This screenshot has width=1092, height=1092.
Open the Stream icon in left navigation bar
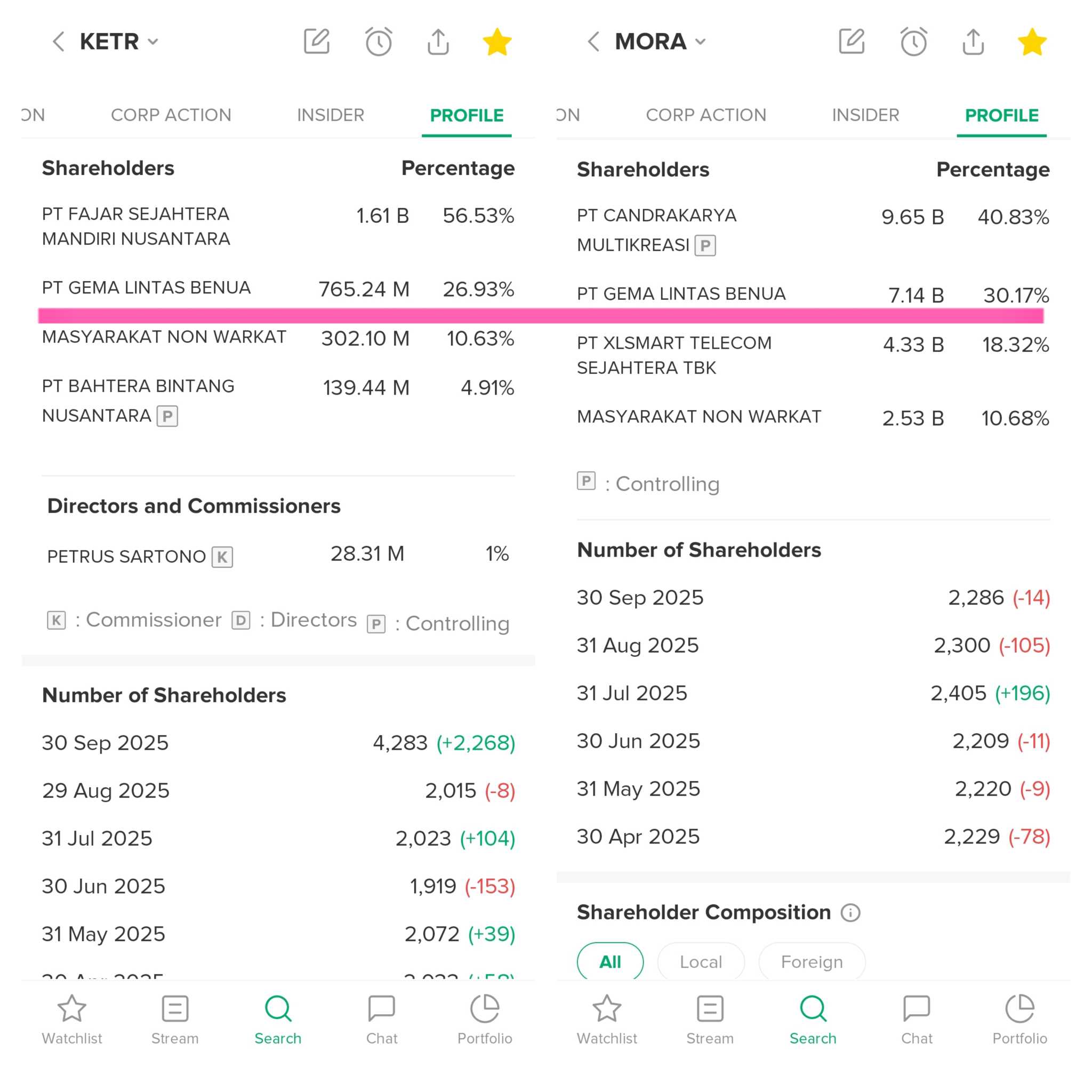coord(175,1019)
